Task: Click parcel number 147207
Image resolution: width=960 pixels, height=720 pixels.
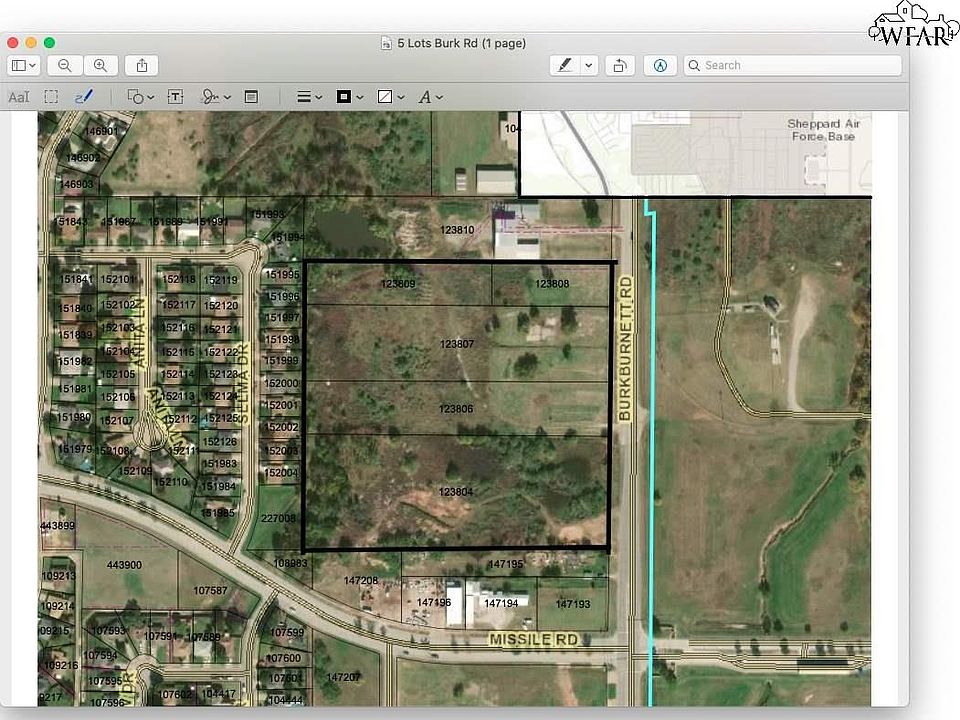Action: click(x=343, y=677)
